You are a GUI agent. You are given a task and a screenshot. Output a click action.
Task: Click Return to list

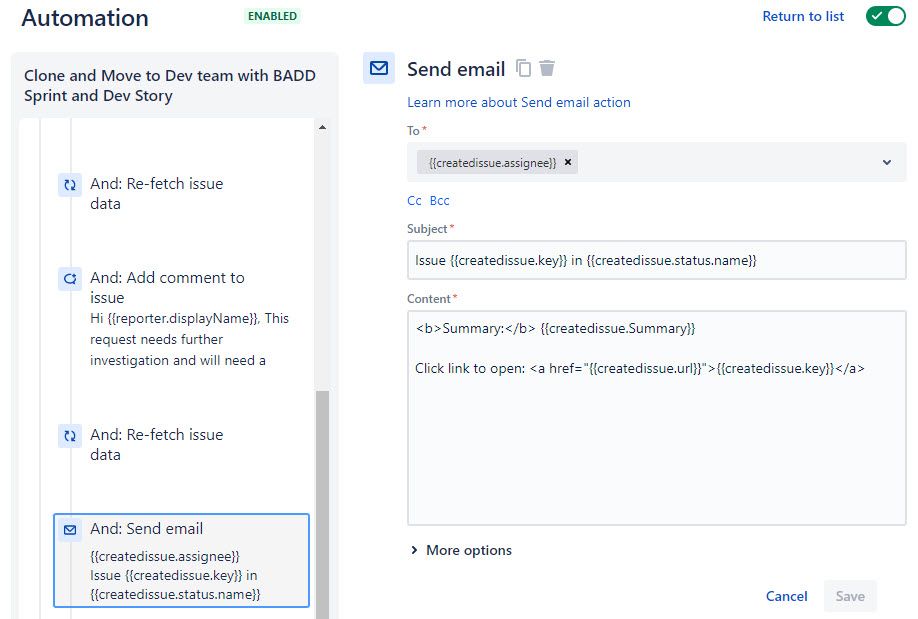(x=803, y=16)
